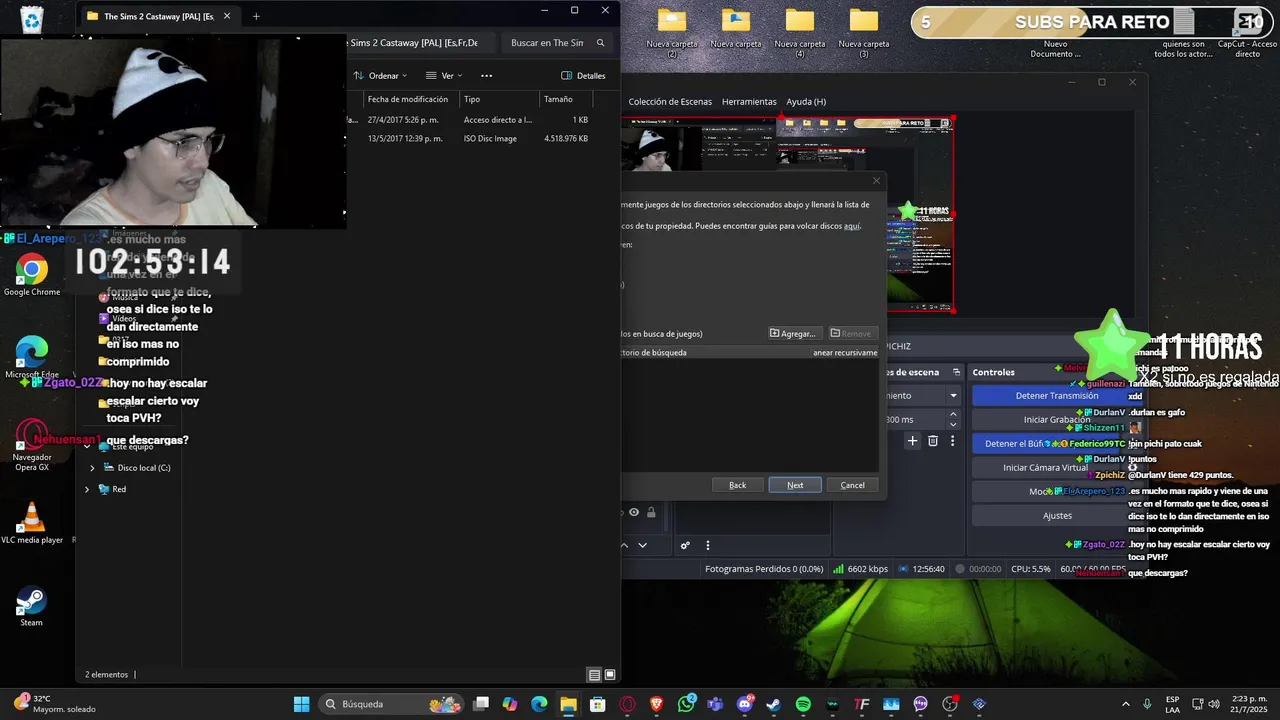Click the Windows taskbar 'Búsqueda' search box
1280x720 pixels.
click(393, 704)
